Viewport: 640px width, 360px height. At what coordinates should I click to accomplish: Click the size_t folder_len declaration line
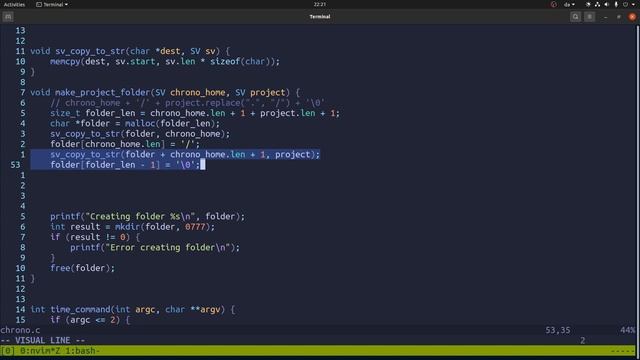[x=195, y=113]
